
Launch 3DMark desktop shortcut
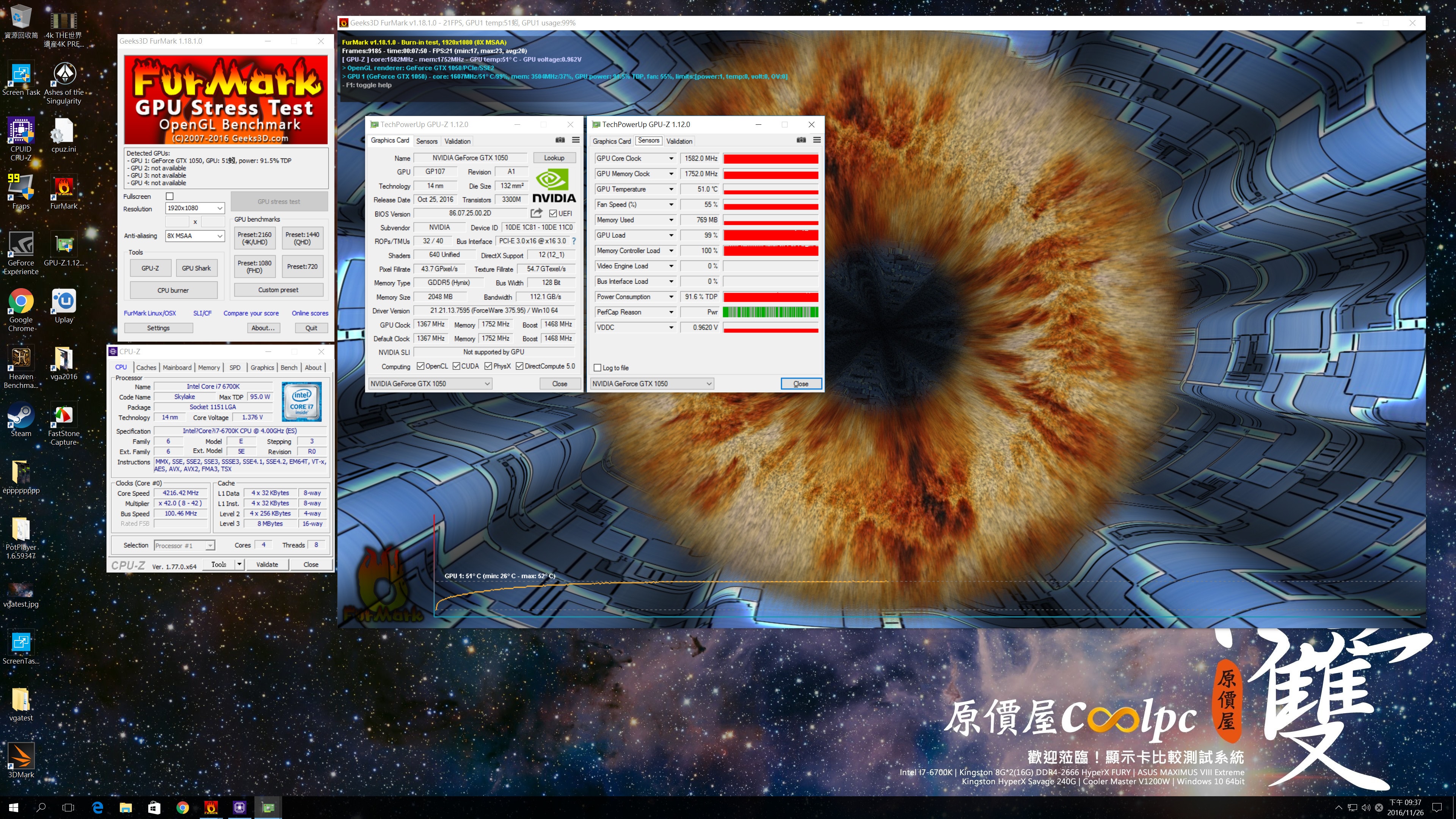21,760
